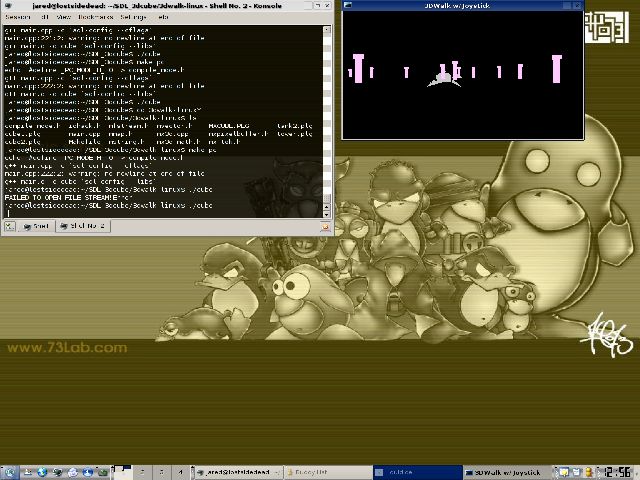Select the highlighted blue taskbar entry
The image size is (640, 480).
click(x=418, y=472)
